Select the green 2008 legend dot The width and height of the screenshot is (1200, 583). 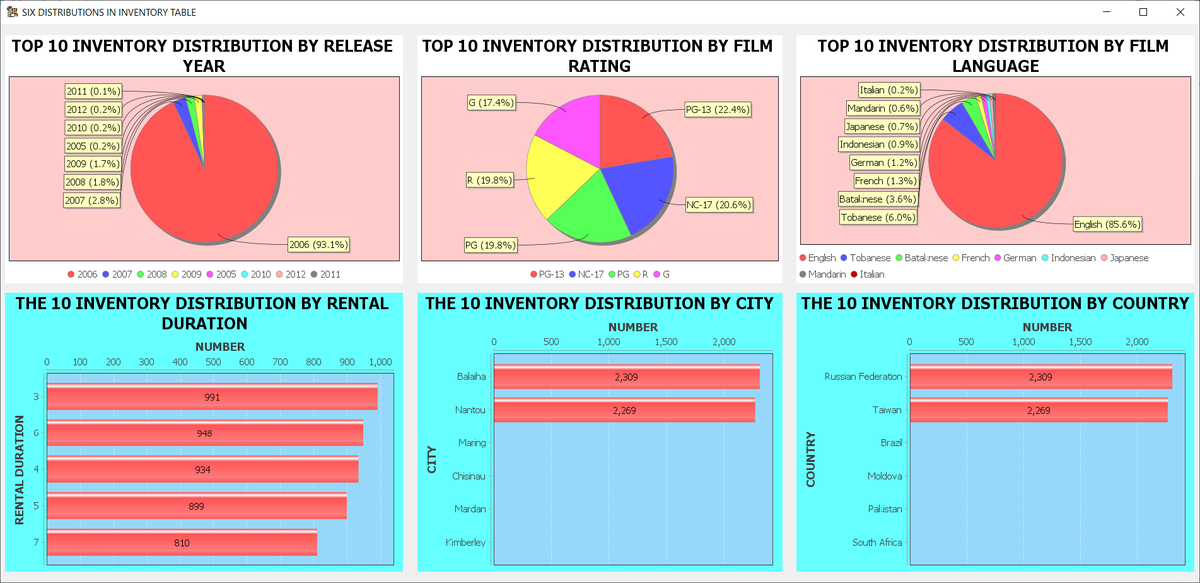[141, 274]
